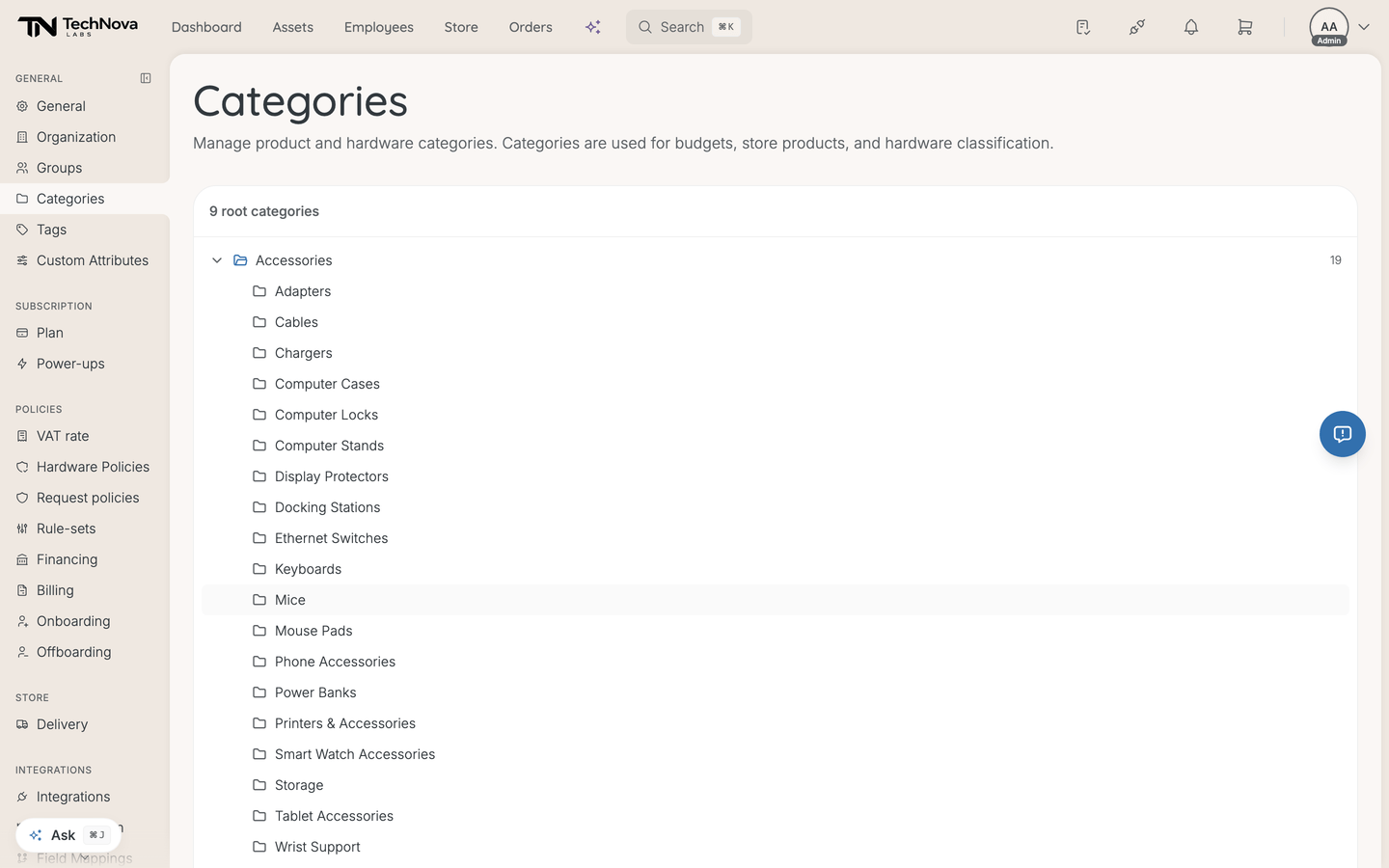
Task: Open the blue feedback chat button
Action: [x=1343, y=434]
